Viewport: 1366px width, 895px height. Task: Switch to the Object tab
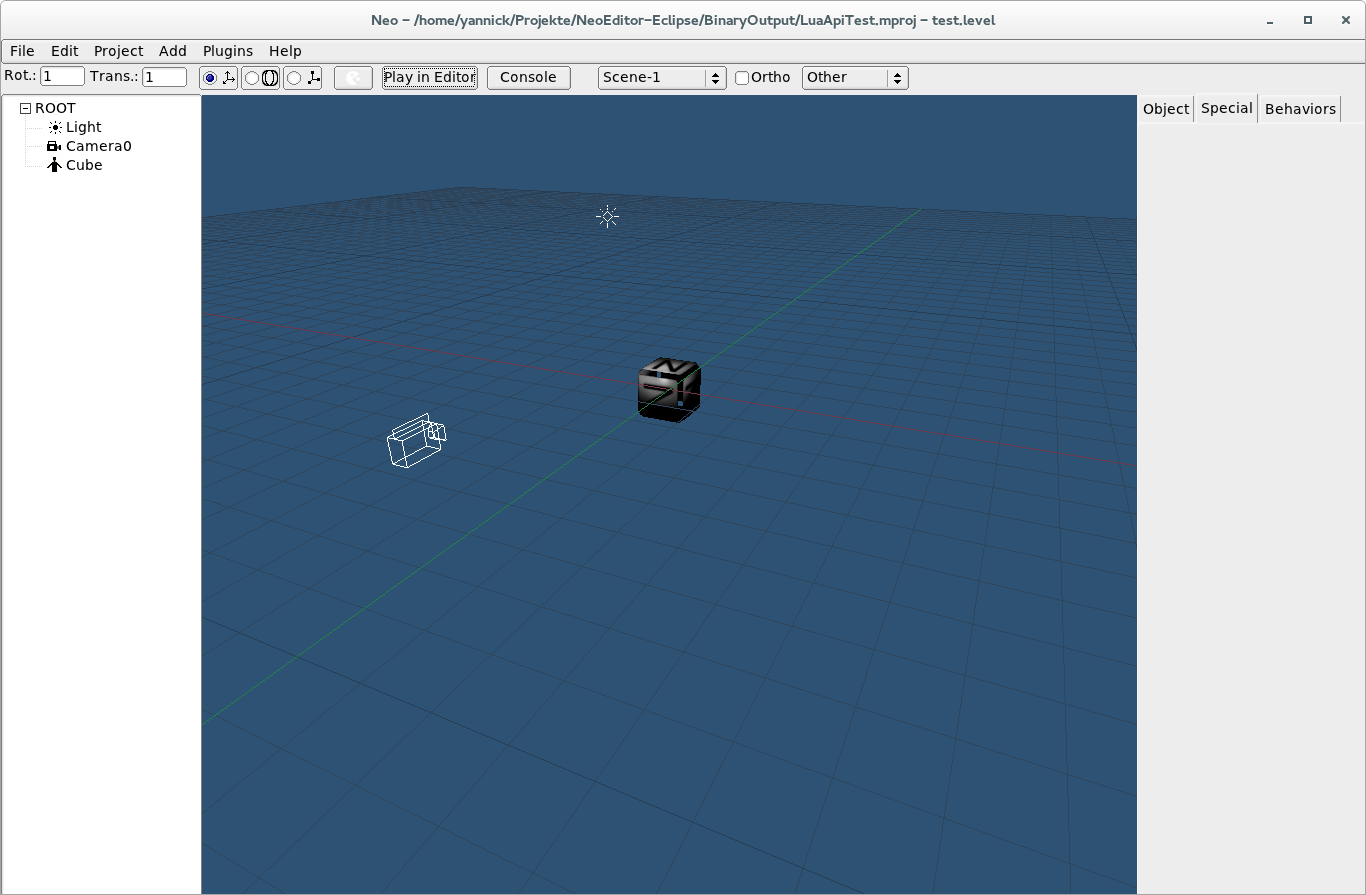click(x=1166, y=109)
